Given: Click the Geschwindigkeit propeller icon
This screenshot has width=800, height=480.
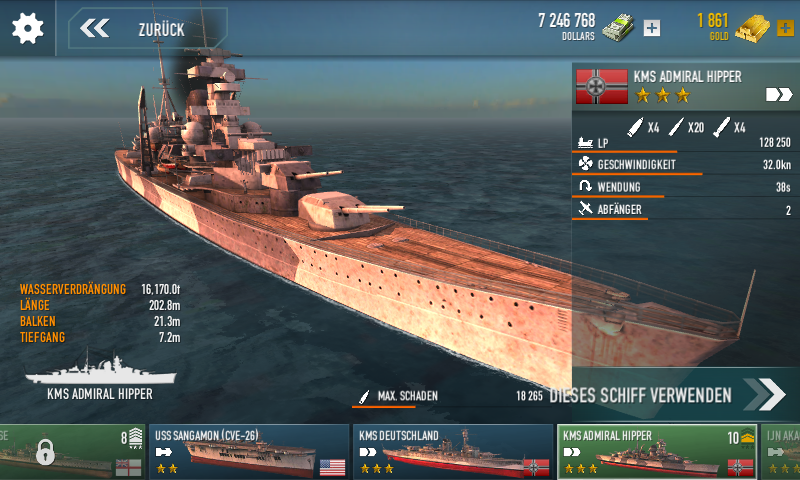Looking at the screenshot, I should (585, 164).
